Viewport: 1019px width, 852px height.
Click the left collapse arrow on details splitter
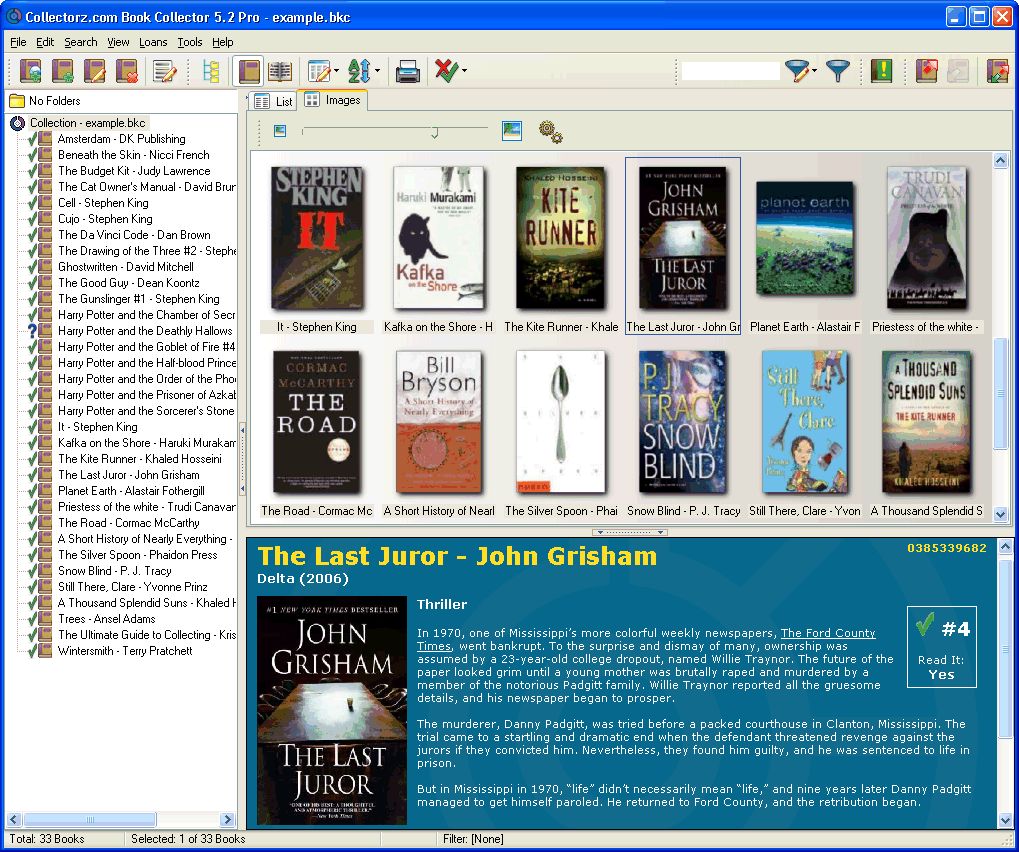tap(600, 532)
